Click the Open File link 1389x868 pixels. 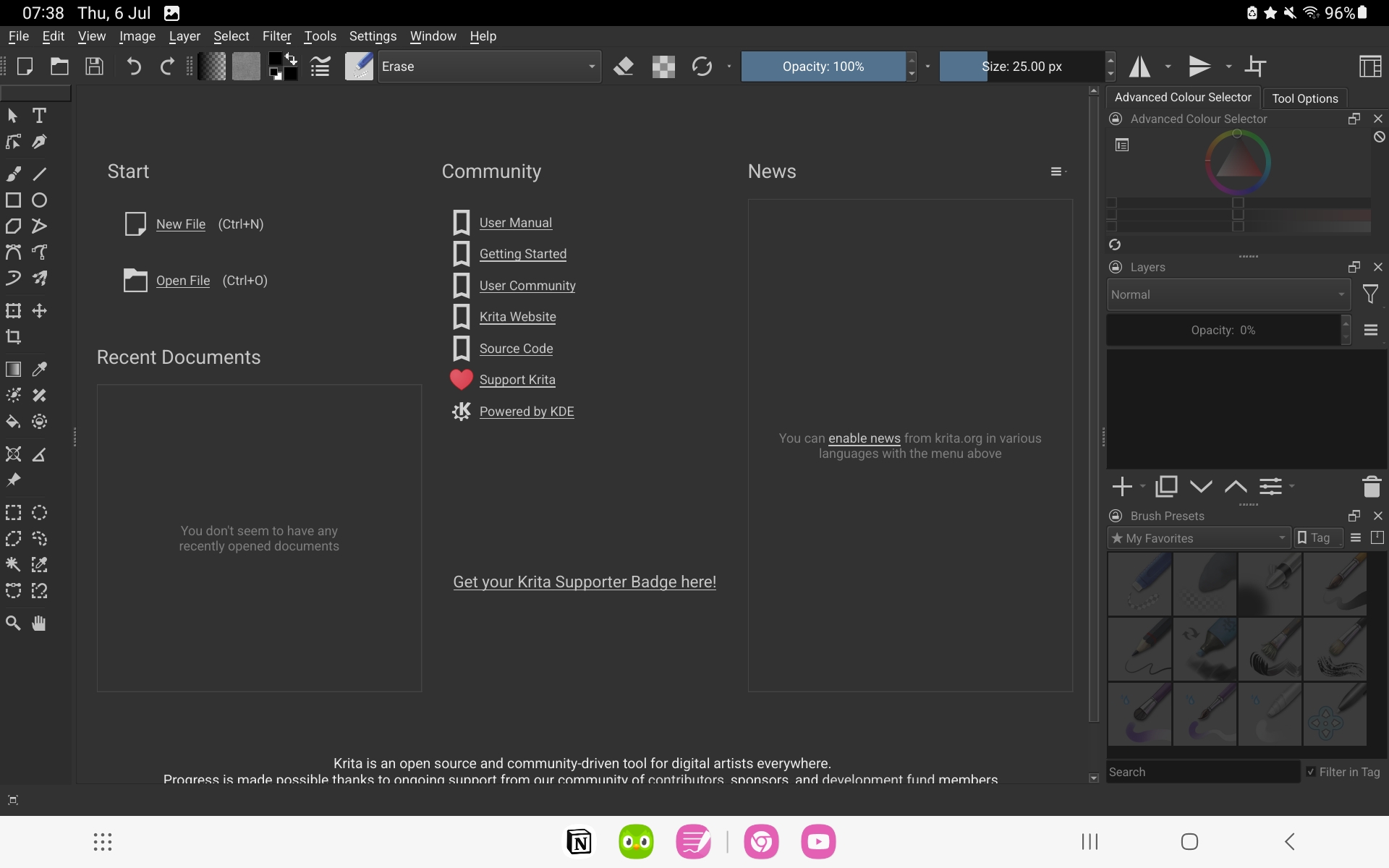point(183,281)
